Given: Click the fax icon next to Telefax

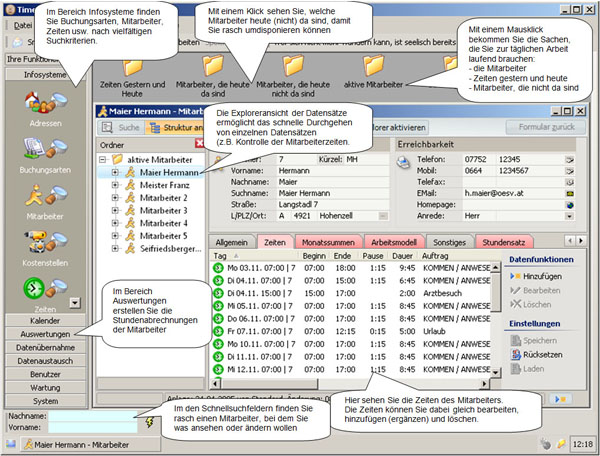Looking at the screenshot, I should [570, 182].
